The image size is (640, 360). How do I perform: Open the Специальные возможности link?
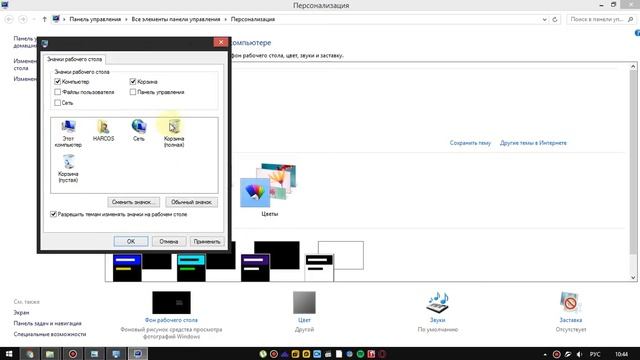point(50,334)
